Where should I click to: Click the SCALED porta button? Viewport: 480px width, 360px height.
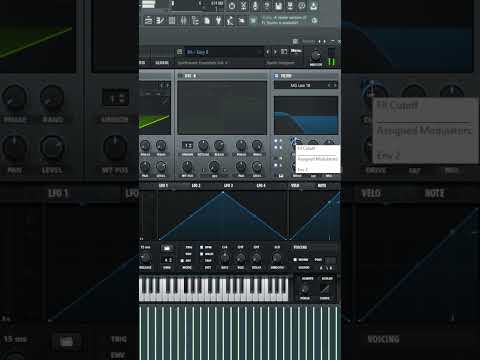click(x=327, y=278)
